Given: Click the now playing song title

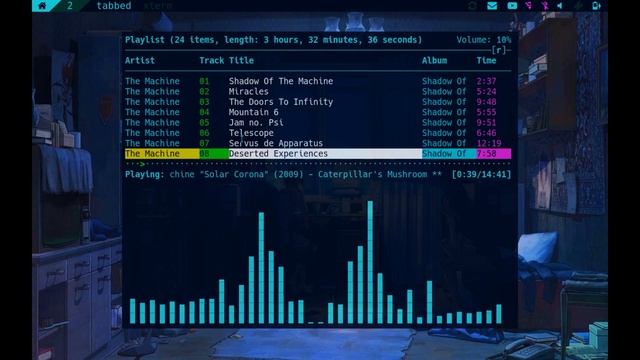Looking at the screenshot, I should [305, 174].
